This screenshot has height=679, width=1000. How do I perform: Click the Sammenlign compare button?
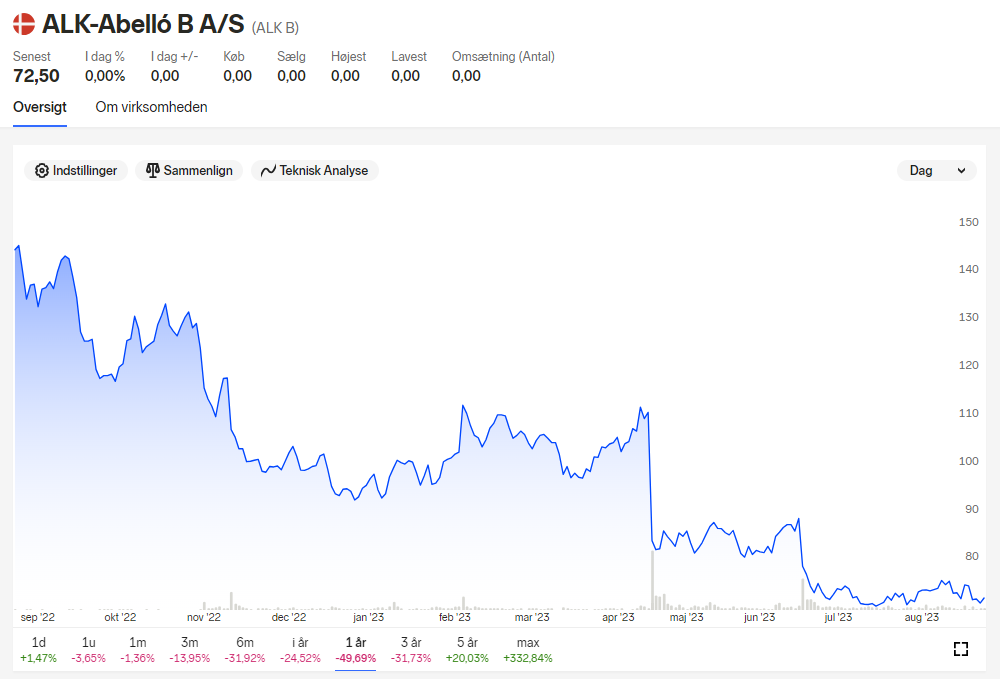(x=189, y=170)
